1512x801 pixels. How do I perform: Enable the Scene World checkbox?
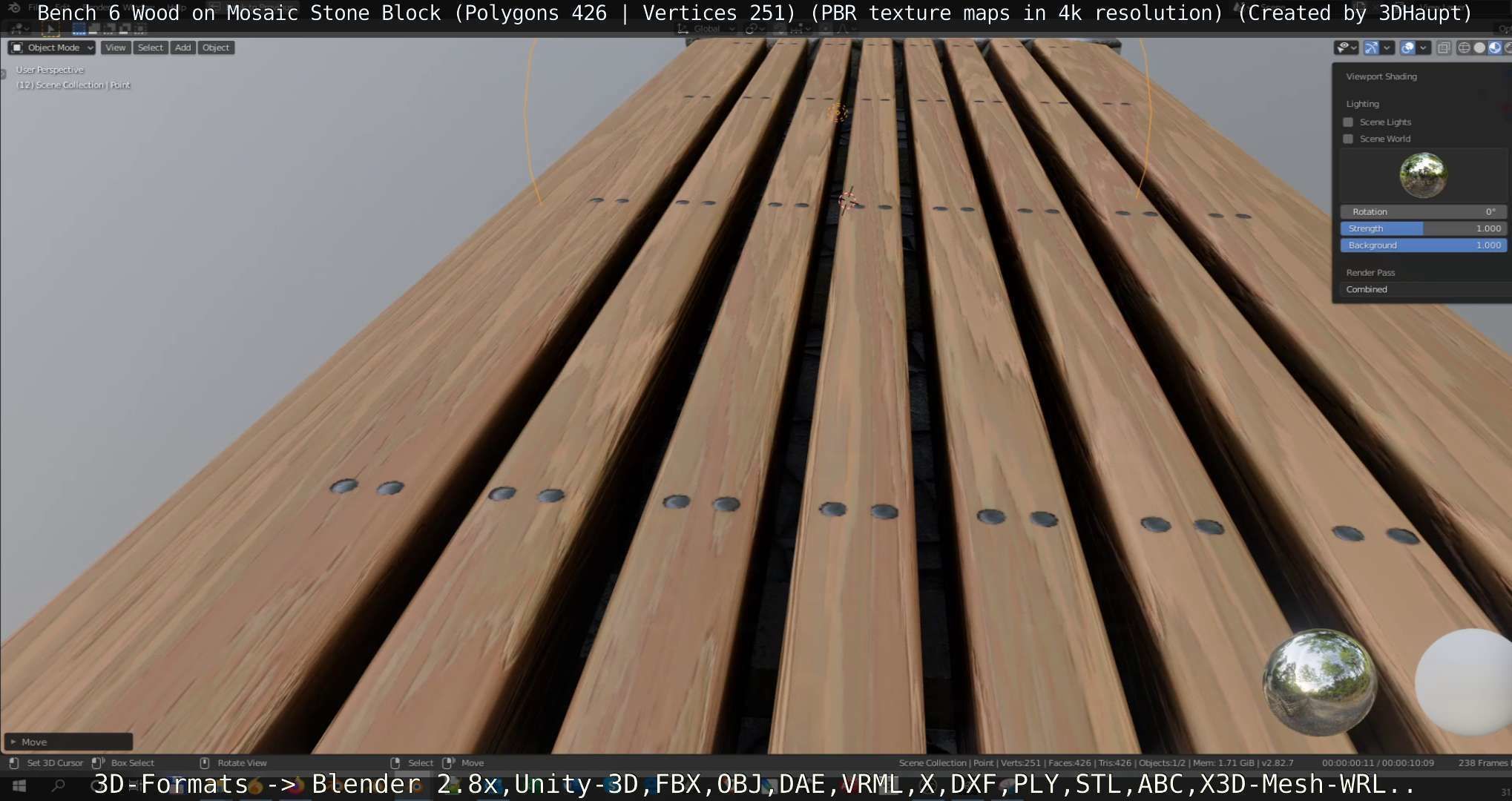pos(1348,139)
